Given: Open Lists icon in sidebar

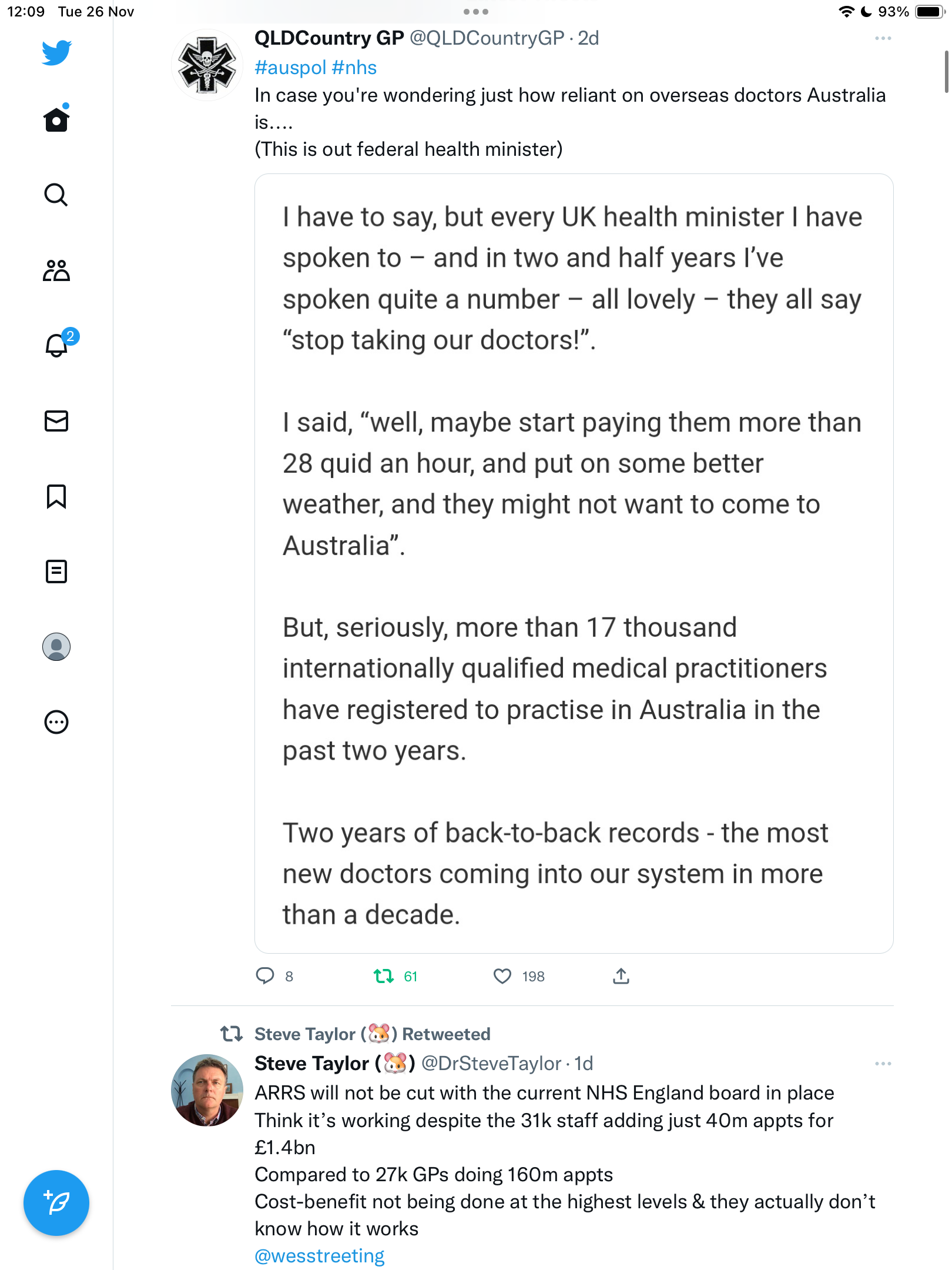Looking at the screenshot, I should point(56,571).
